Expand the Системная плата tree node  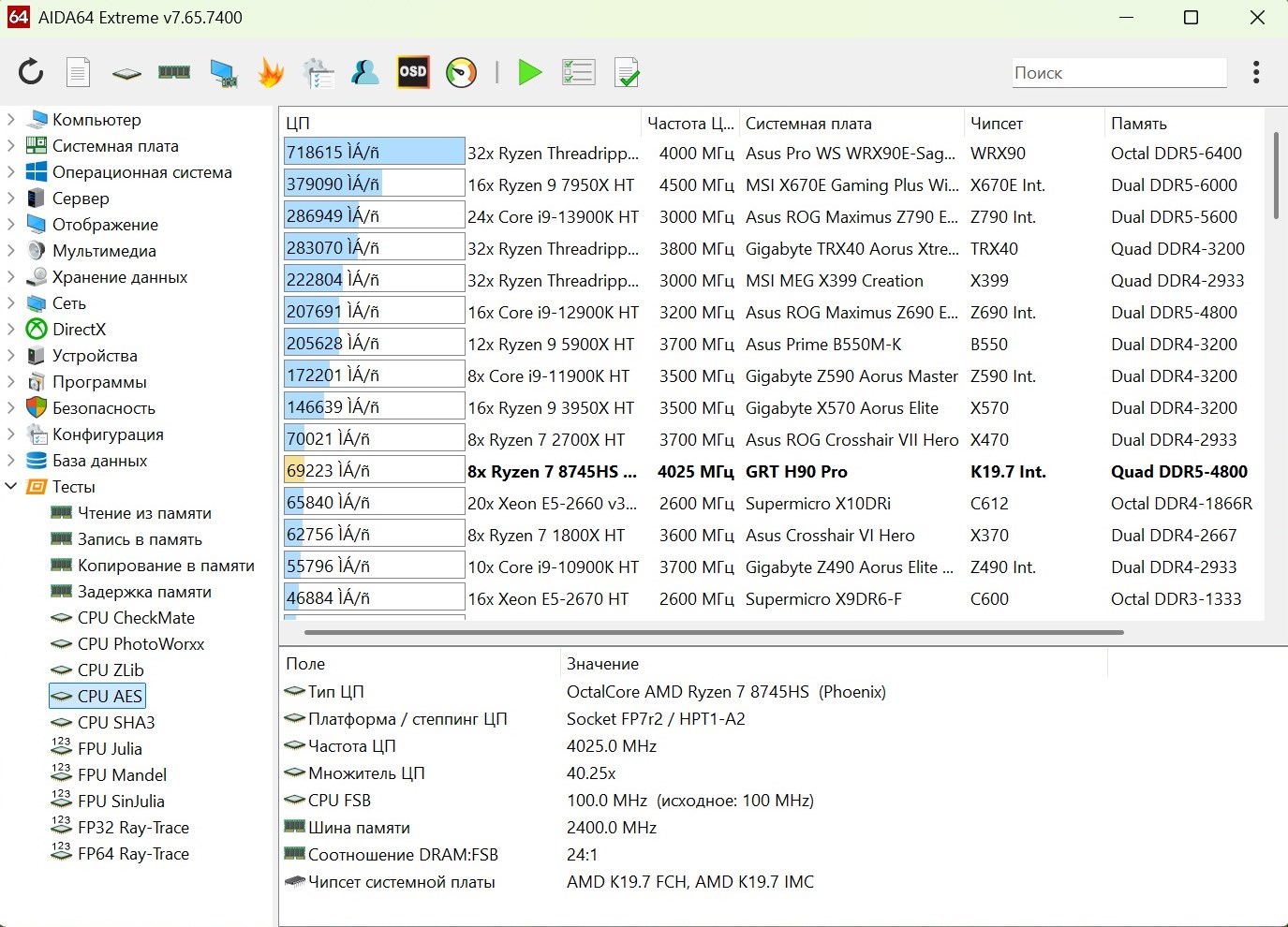(x=11, y=146)
